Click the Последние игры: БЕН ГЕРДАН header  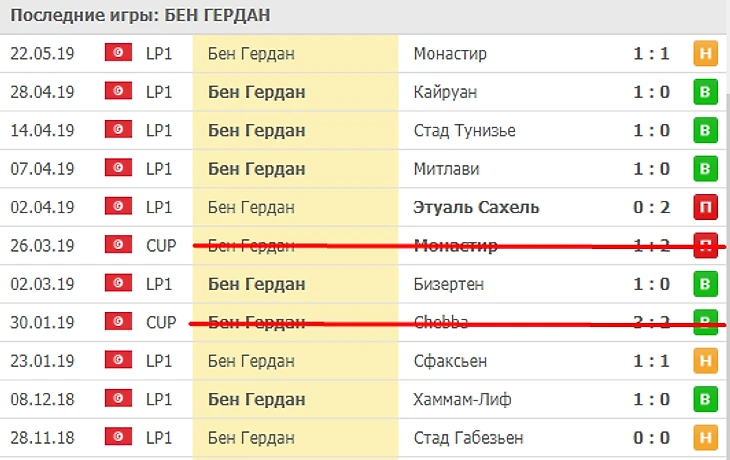pos(139,16)
